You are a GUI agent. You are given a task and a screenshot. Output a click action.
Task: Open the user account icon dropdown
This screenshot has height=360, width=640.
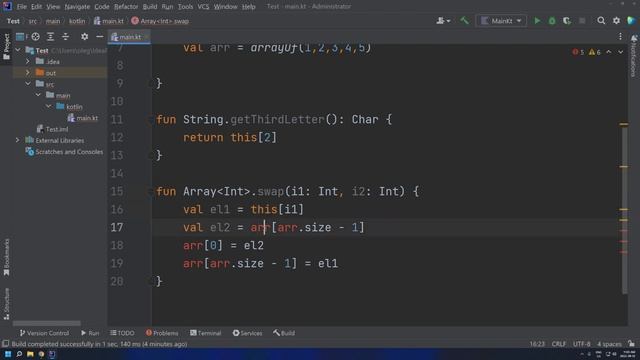pyautogui.click(x=443, y=20)
